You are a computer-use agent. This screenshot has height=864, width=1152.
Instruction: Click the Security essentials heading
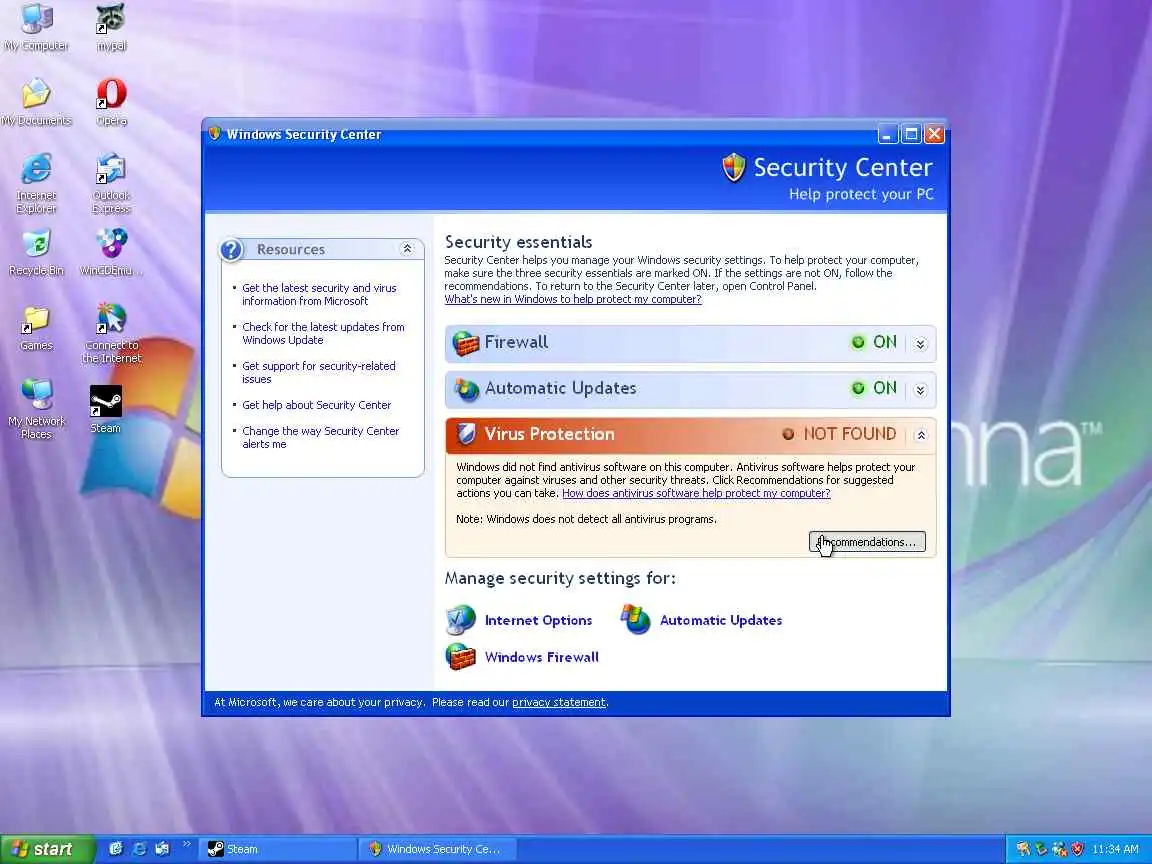coord(518,242)
